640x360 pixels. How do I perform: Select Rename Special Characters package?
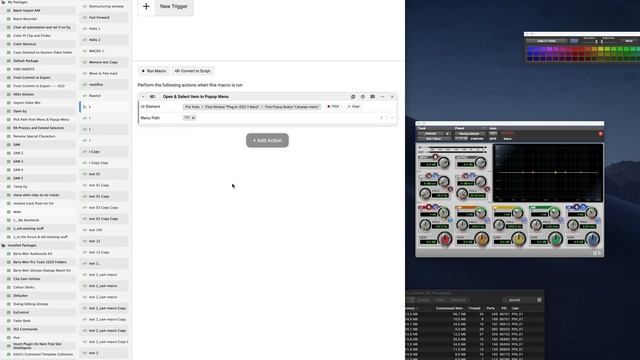[x=38, y=136]
